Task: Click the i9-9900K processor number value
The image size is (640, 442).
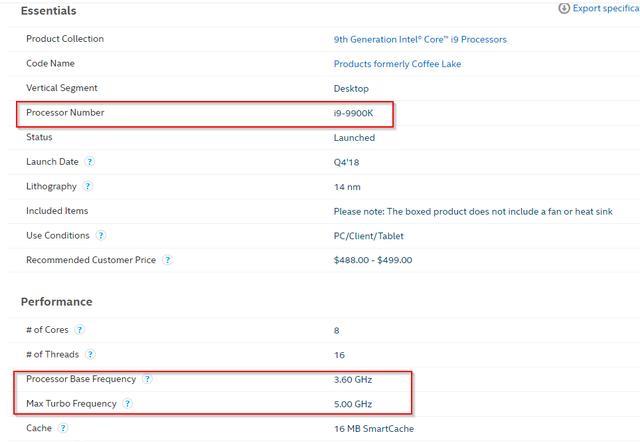Action: [x=353, y=113]
